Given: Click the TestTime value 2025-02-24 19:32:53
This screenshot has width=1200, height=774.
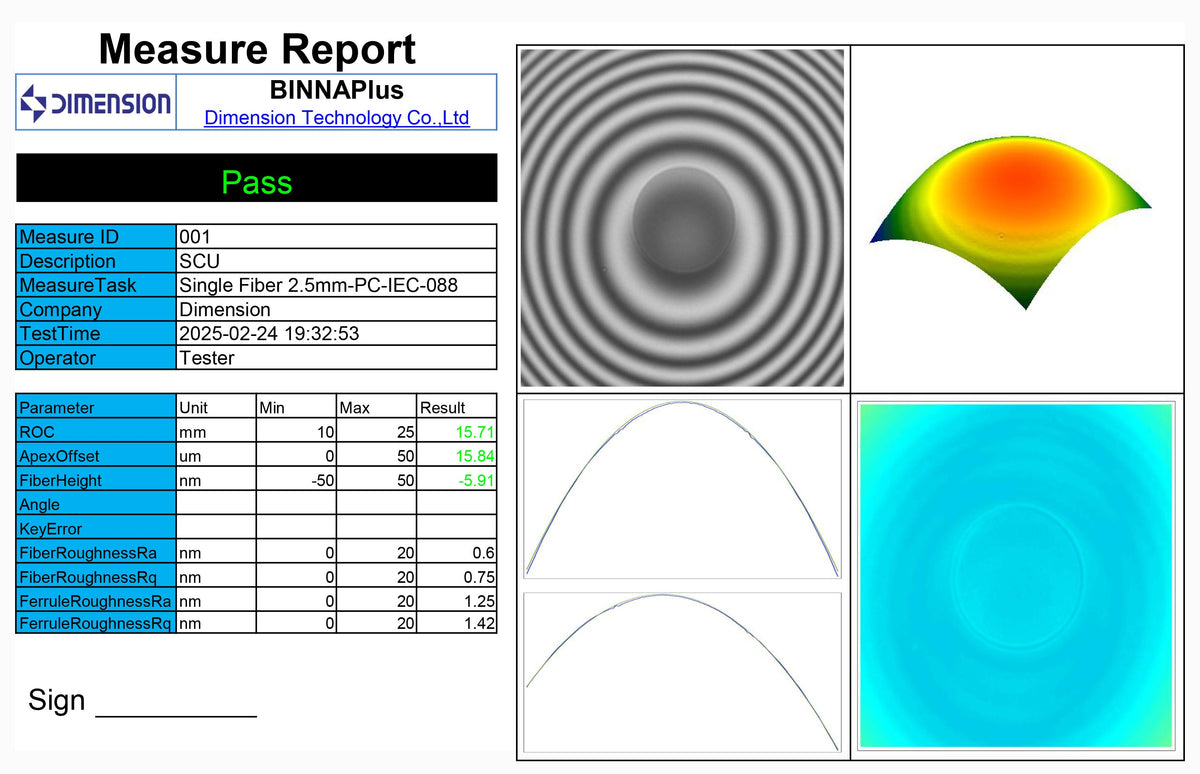Looking at the screenshot, I should (268, 334).
